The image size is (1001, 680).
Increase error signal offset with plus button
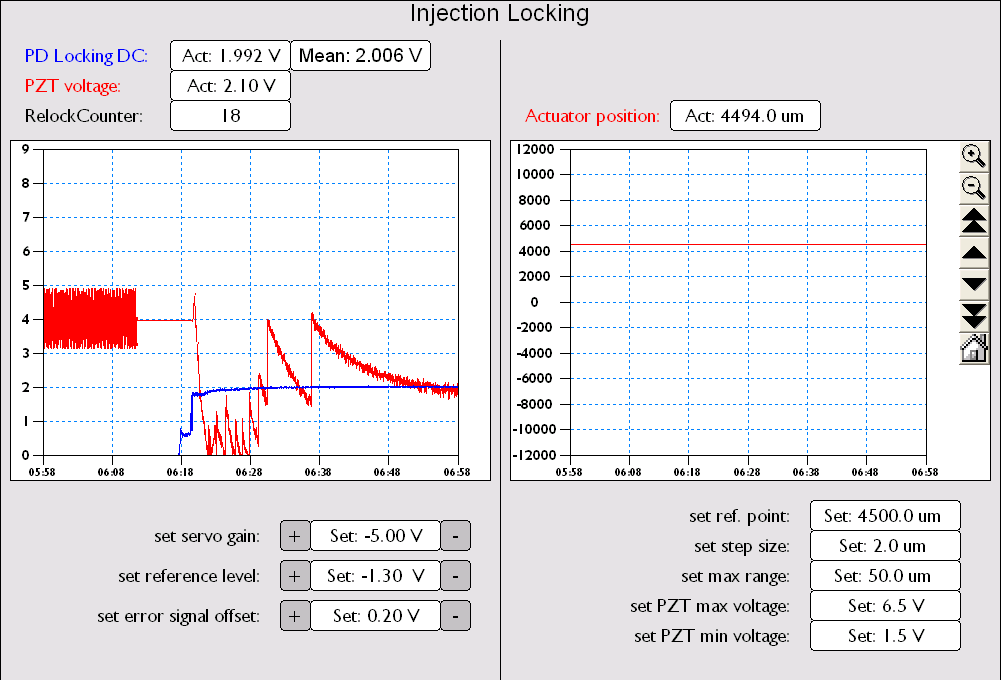pos(295,616)
